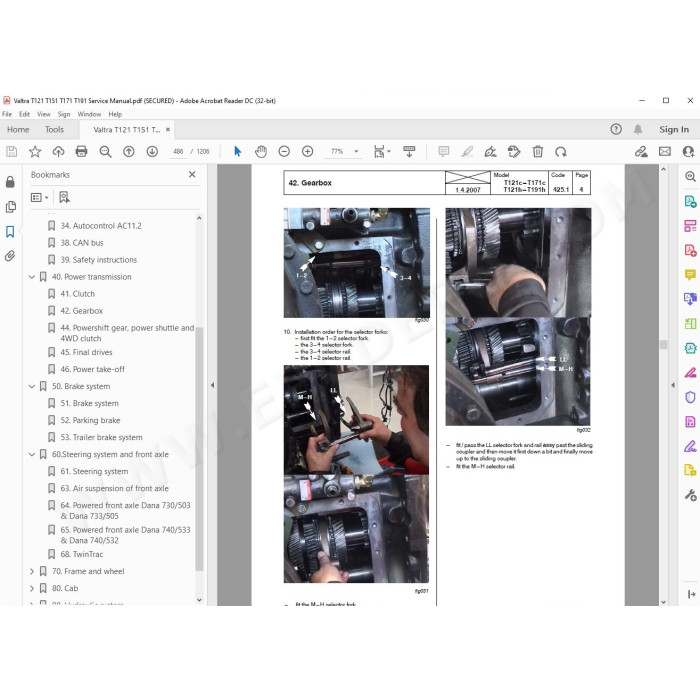The width and height of the screenshot is (700, 700).
Task: Open 38. CAN bus bookmark
Action: coord(82,243)
